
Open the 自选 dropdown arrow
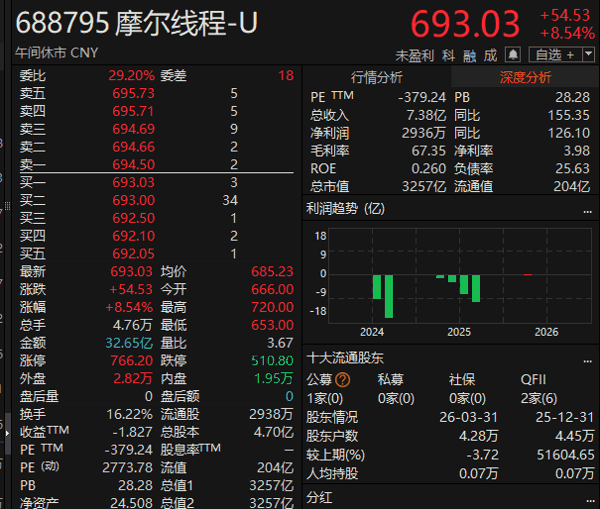pyautogui.click(x=588, y=54)
